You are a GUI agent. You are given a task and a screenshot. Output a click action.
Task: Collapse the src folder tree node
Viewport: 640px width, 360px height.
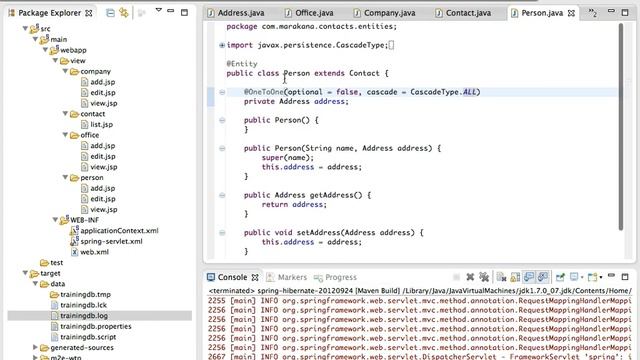point(25,29)
